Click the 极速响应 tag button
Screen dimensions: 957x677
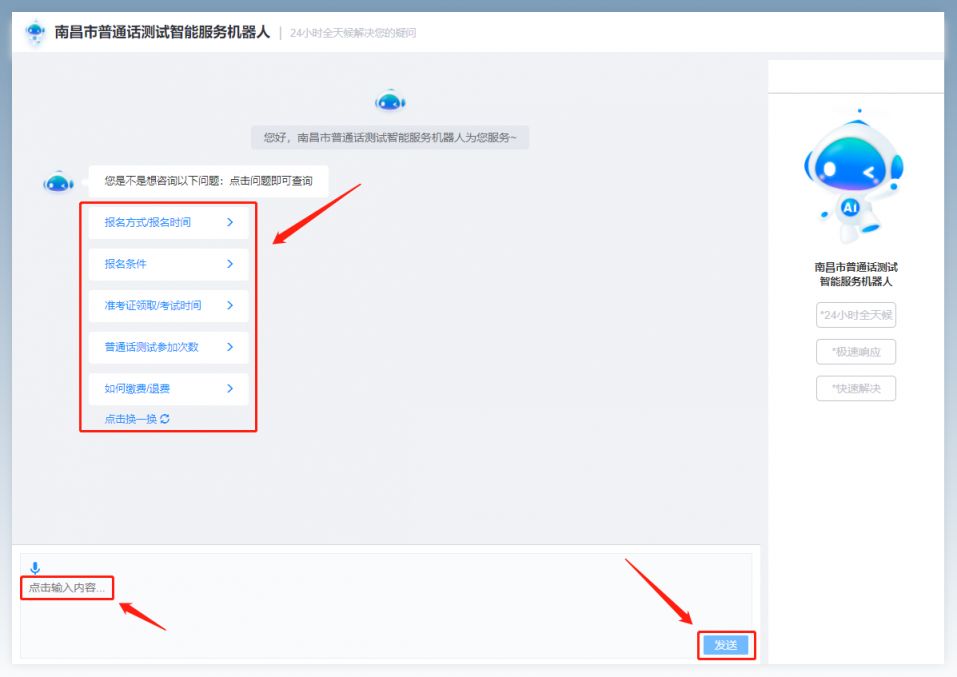tap(856, 352)
